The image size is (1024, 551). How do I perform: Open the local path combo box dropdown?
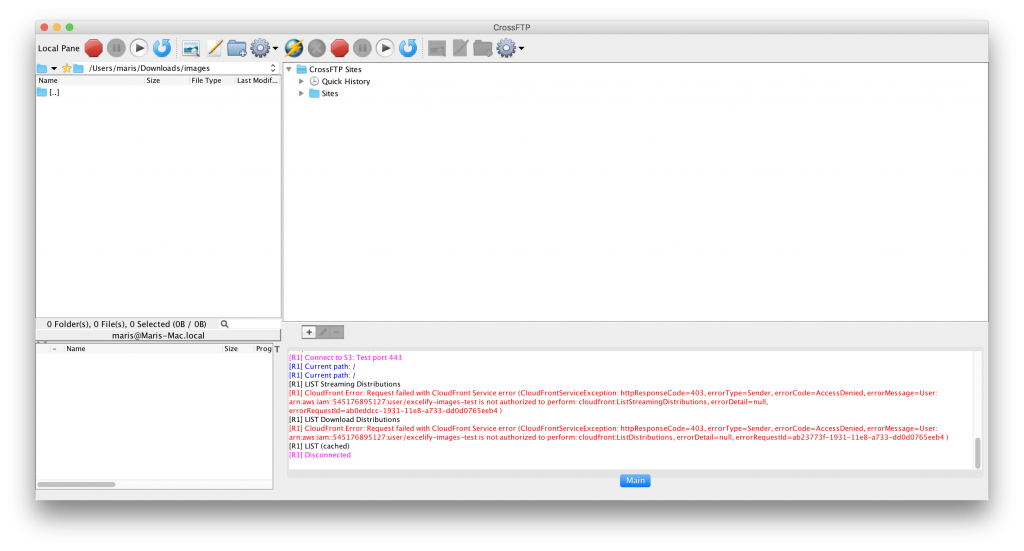[273, 68]
